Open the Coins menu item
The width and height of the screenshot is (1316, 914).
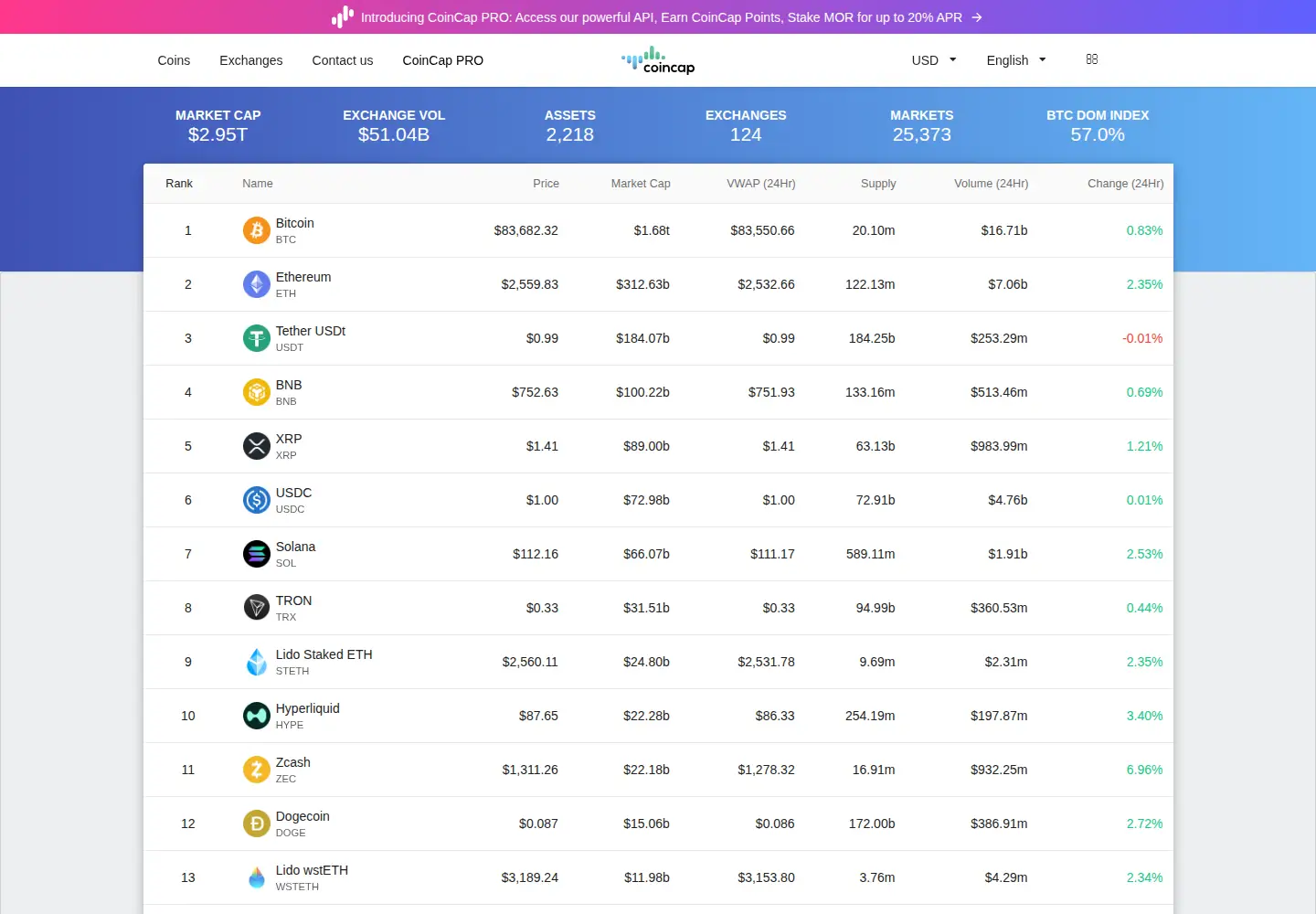click(174, 60)
